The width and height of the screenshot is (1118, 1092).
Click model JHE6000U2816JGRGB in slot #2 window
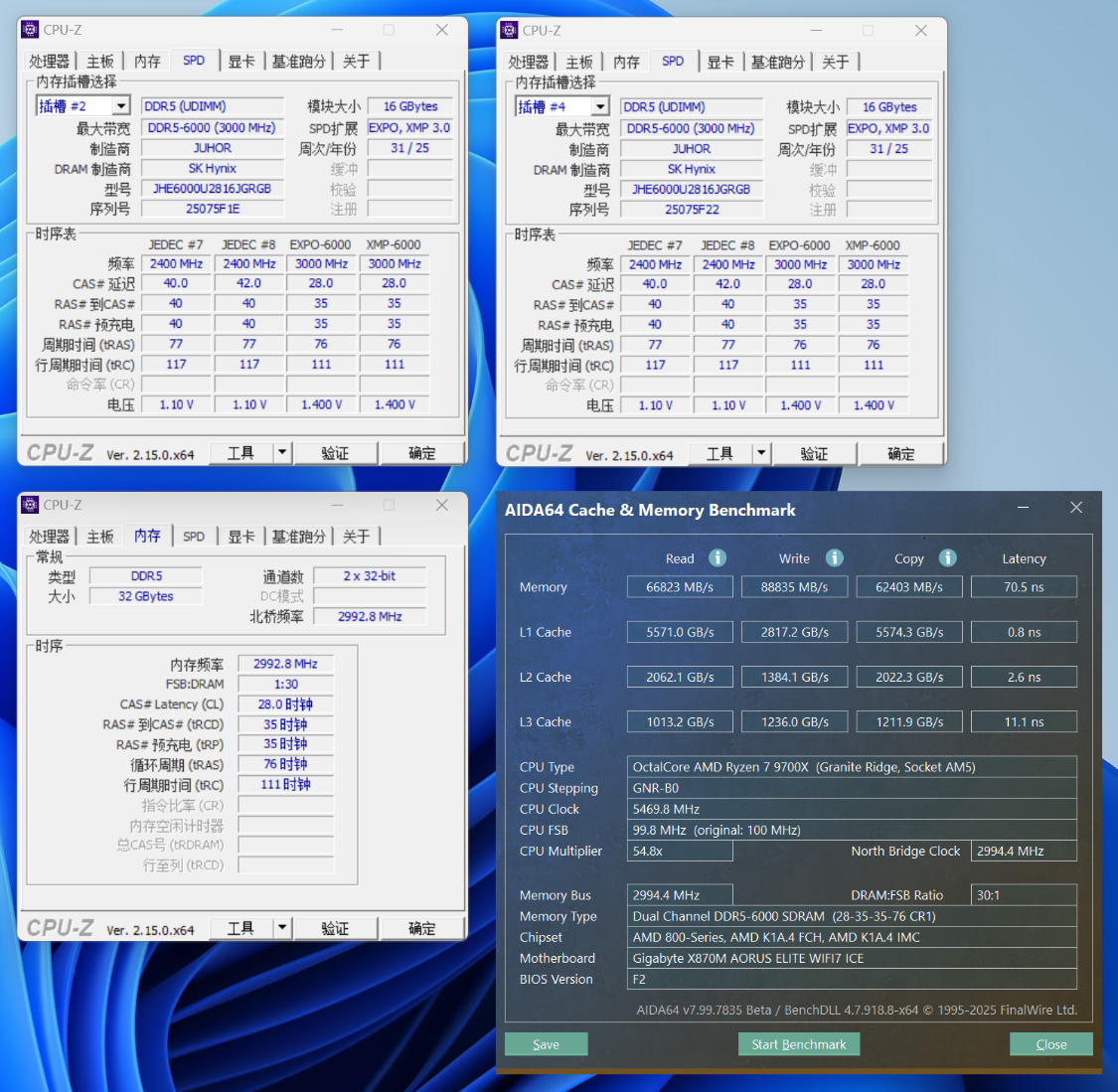pyautogui.click(x=213, y=189)
